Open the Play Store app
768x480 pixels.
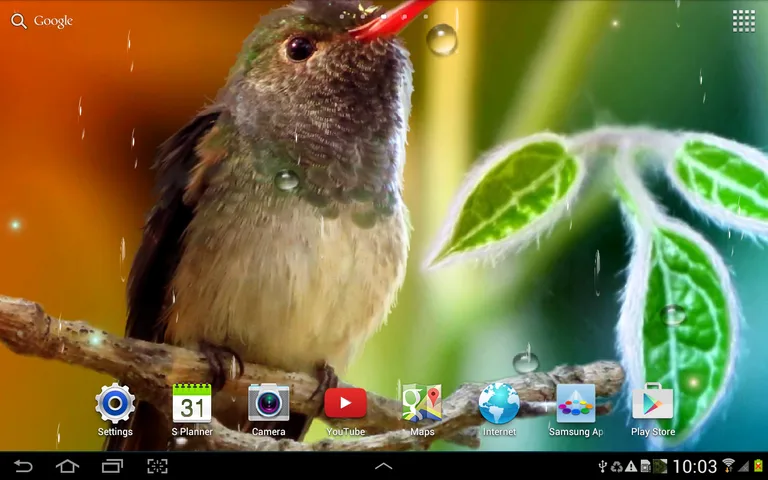653,410
